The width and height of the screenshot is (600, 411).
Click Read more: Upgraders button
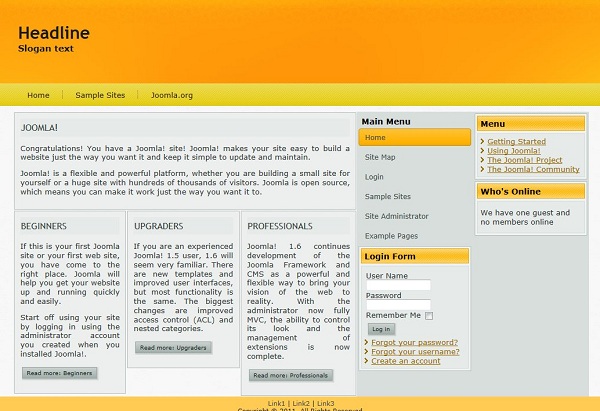coord(173,347)
